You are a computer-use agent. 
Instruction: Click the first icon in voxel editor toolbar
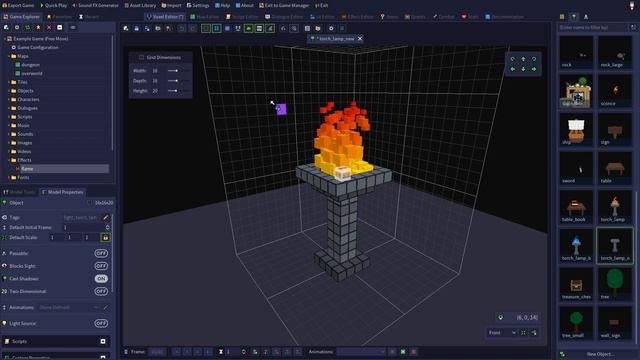coord(126,28)
